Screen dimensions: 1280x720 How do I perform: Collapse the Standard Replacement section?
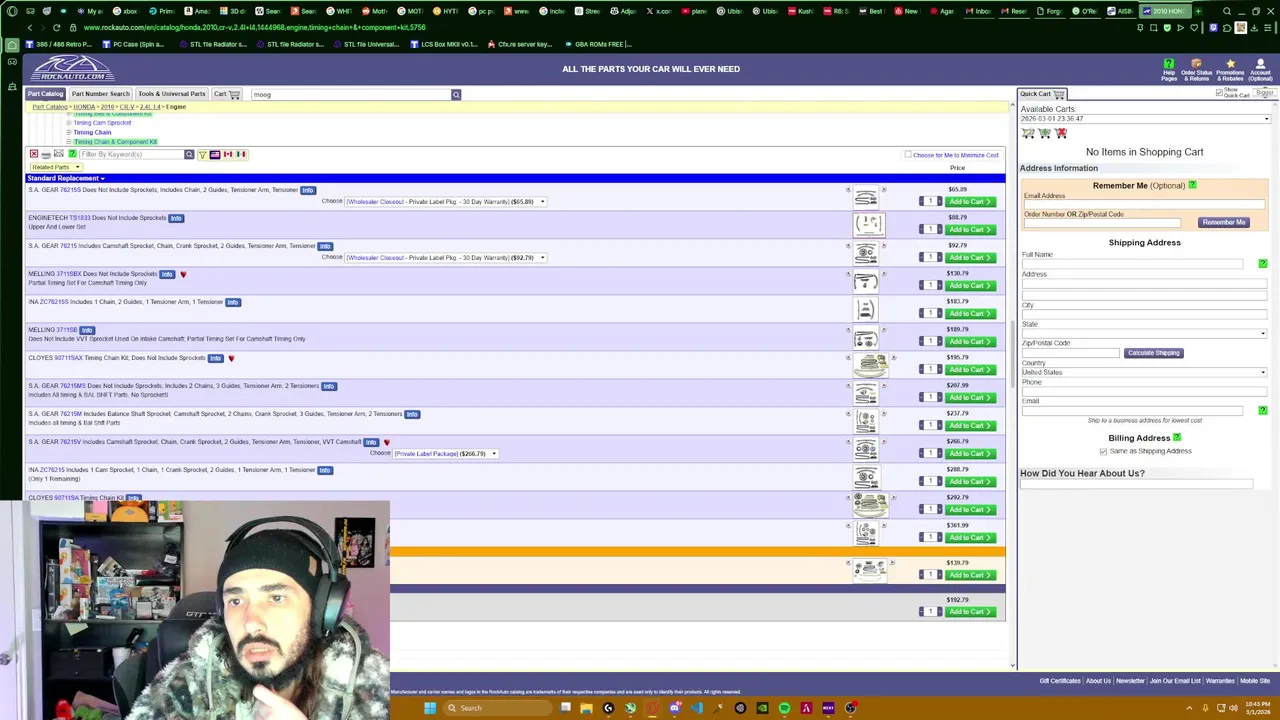click(x=66, y=178)
